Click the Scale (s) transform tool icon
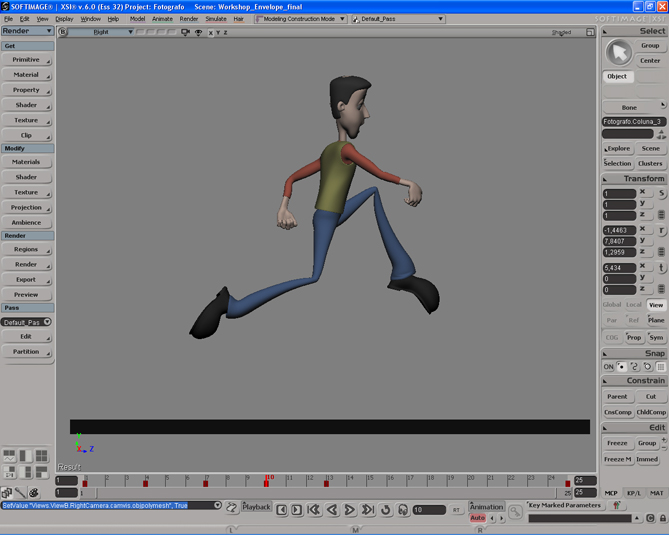 pyautogui.click(x=661, y=194)
